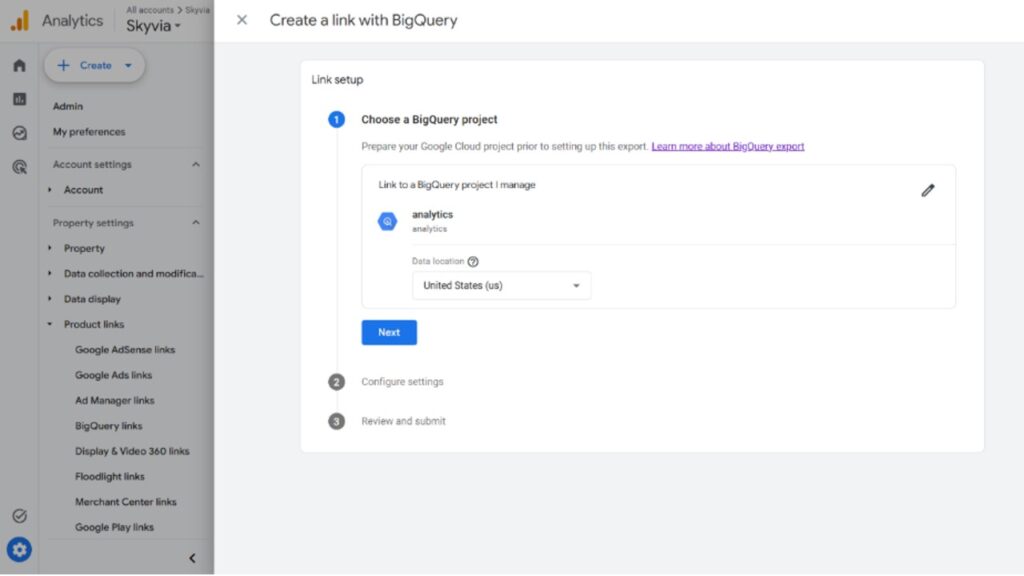Image resolution: width=1024 pixels, height=576 pixels.
Task: Expand the Property tree item
Action: pyautogui.click(x=50, y=248)
